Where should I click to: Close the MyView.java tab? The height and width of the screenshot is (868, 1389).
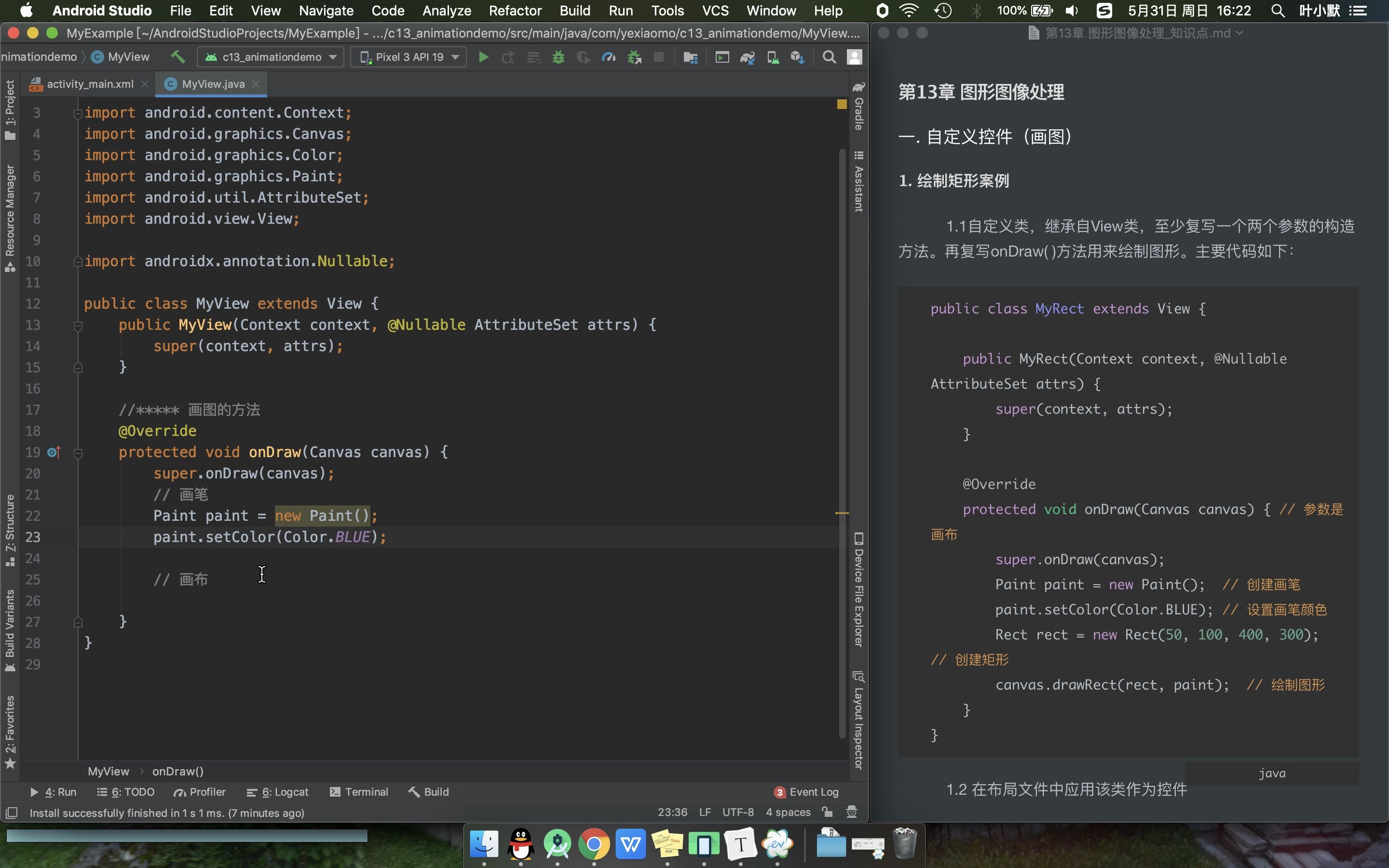(x=256, y=84)
